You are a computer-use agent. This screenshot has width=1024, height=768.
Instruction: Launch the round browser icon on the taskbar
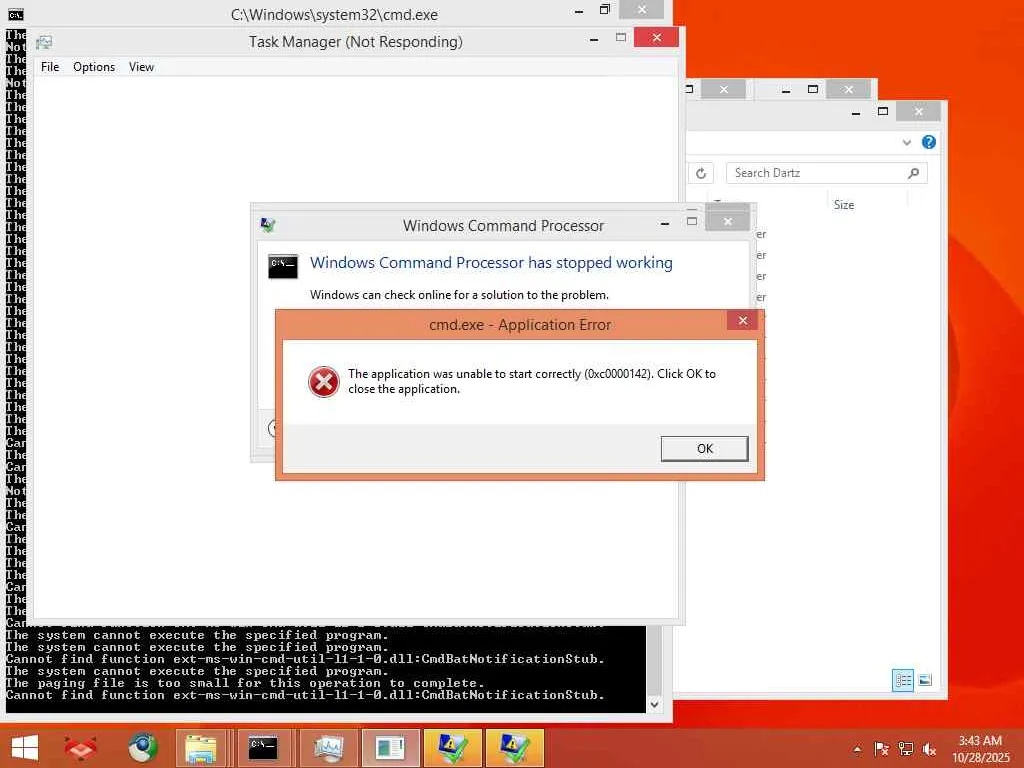[x=142, y=748]
